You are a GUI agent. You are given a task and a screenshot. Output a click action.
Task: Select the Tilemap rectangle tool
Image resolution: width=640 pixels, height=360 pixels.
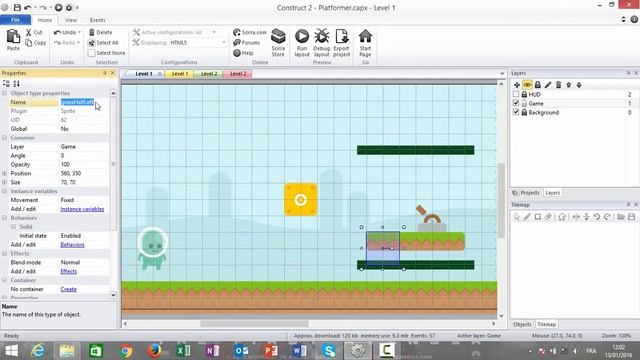(538, 217)
